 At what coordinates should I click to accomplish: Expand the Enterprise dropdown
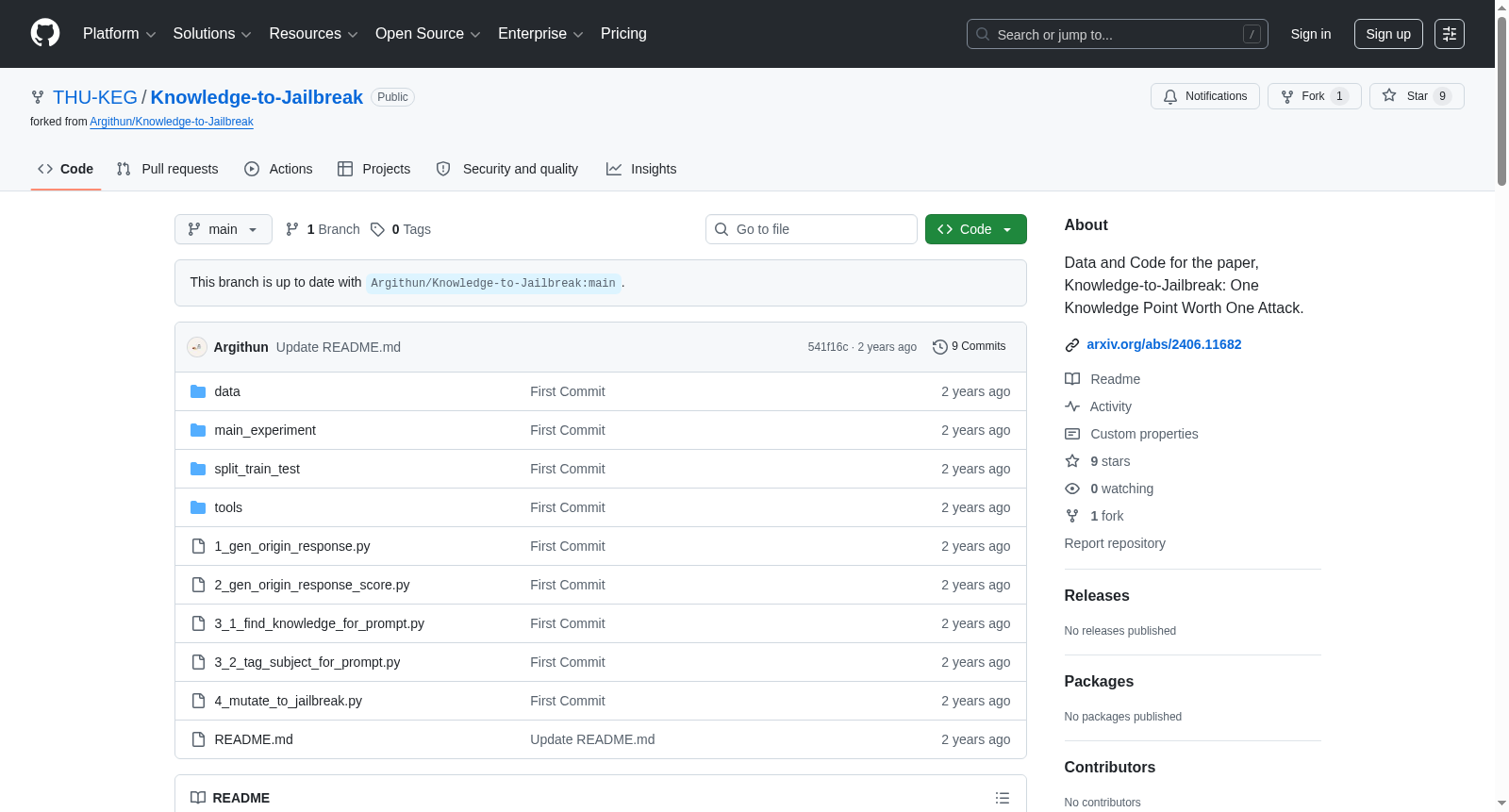tap(540, 34)
